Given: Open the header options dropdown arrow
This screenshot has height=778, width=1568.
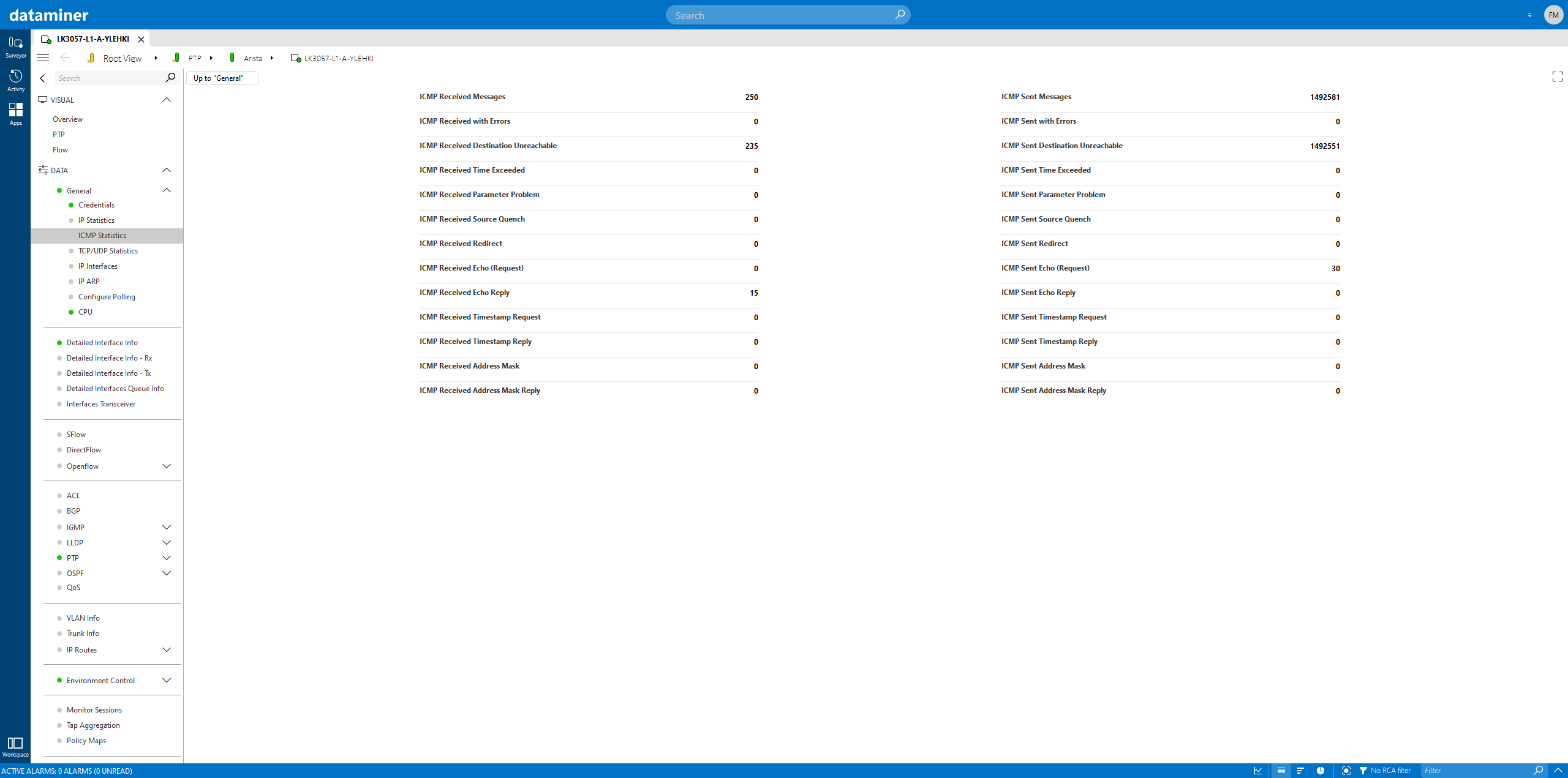Looking at the screenshot, I should click(x=1529, y=15).
